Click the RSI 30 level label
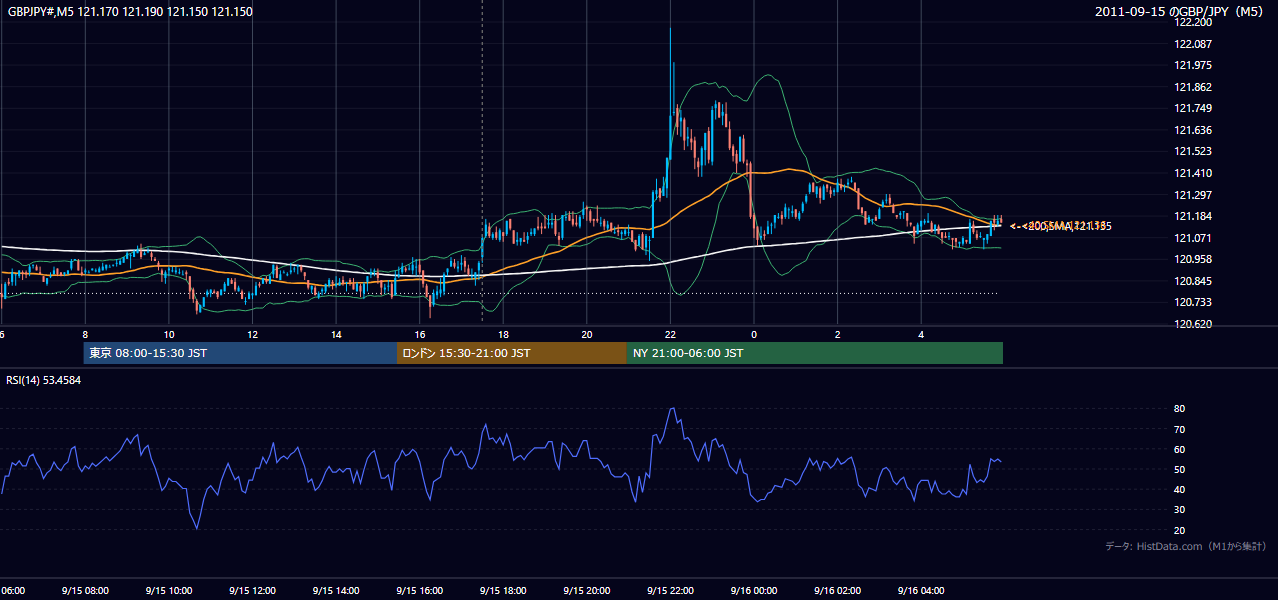This screenshot has width=1278, height=600. (1179, 510)
